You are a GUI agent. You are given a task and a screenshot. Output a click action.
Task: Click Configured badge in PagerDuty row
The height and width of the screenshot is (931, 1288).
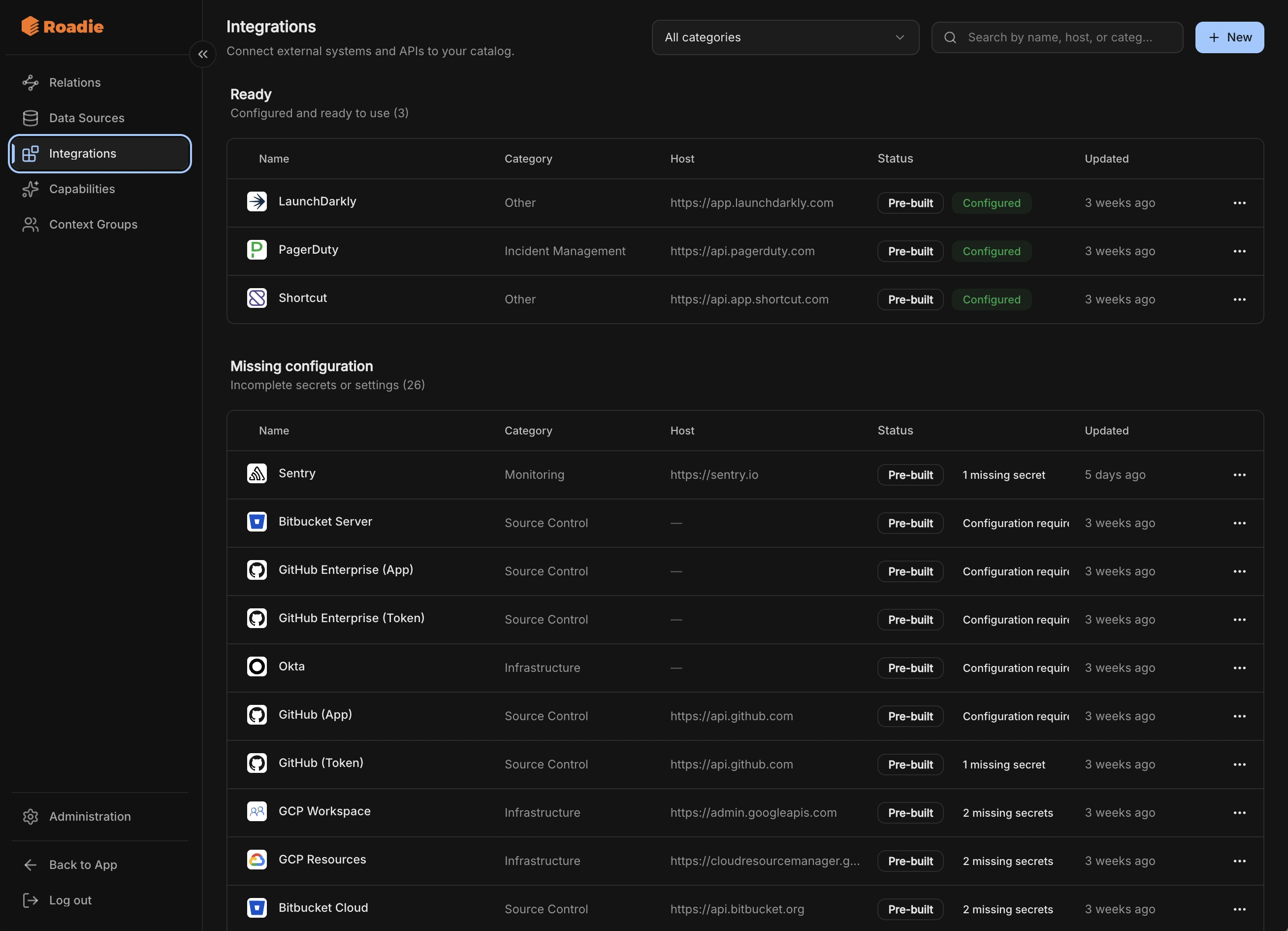[x=991, y=251]
